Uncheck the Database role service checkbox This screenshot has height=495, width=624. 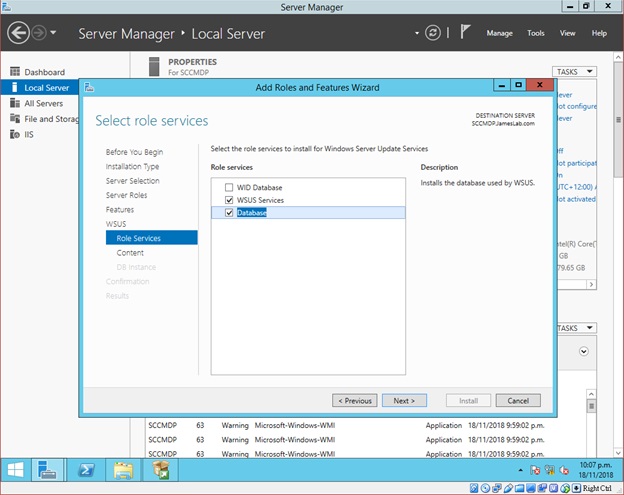pos(229,212)
